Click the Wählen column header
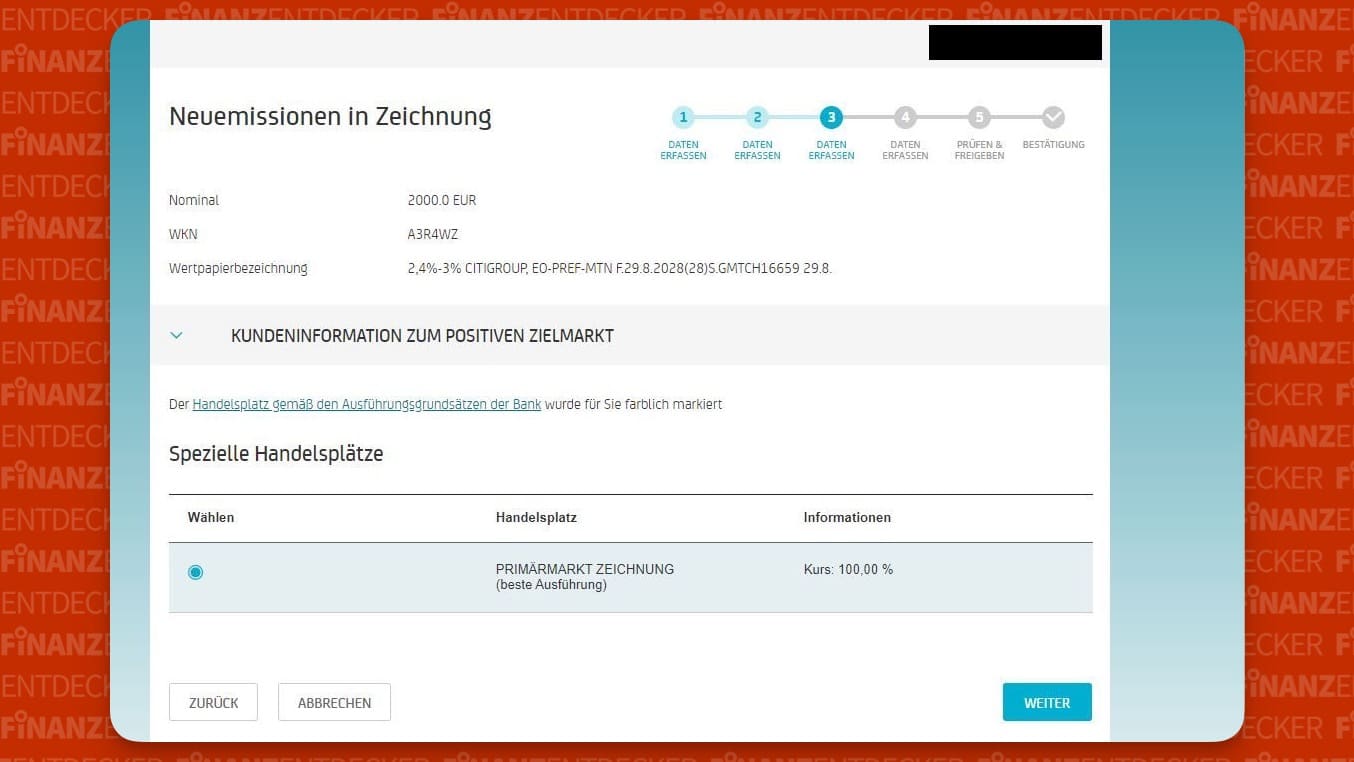Viewport: 1354px width, 762px height. pyautogui.click(x=211, y=518)
